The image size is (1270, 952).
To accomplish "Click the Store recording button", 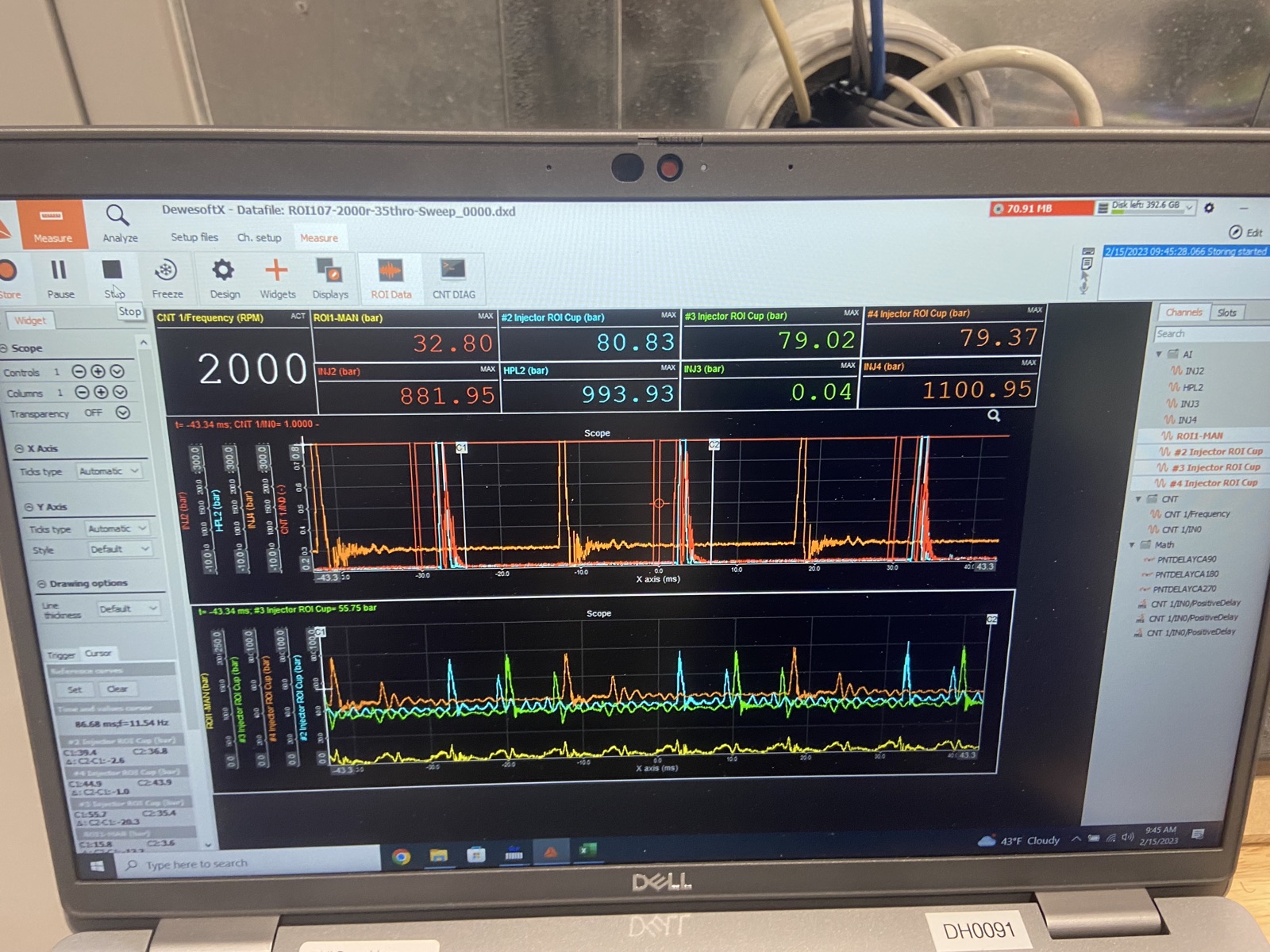I will [8, 278].
